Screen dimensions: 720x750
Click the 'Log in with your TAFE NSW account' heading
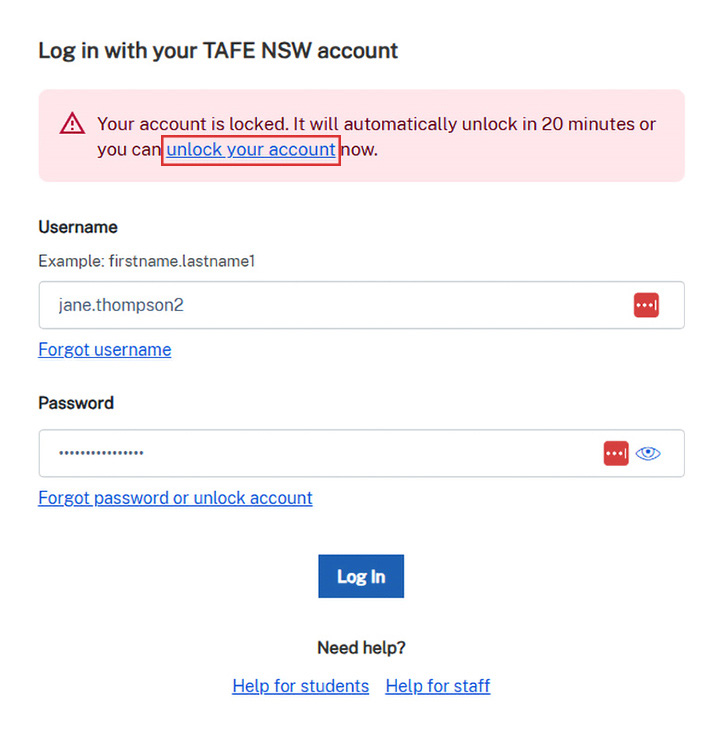coord(218,50)
